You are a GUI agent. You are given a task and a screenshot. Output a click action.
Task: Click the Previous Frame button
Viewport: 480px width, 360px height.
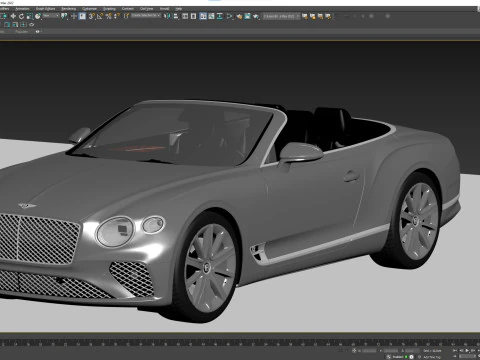coord(461,350)
